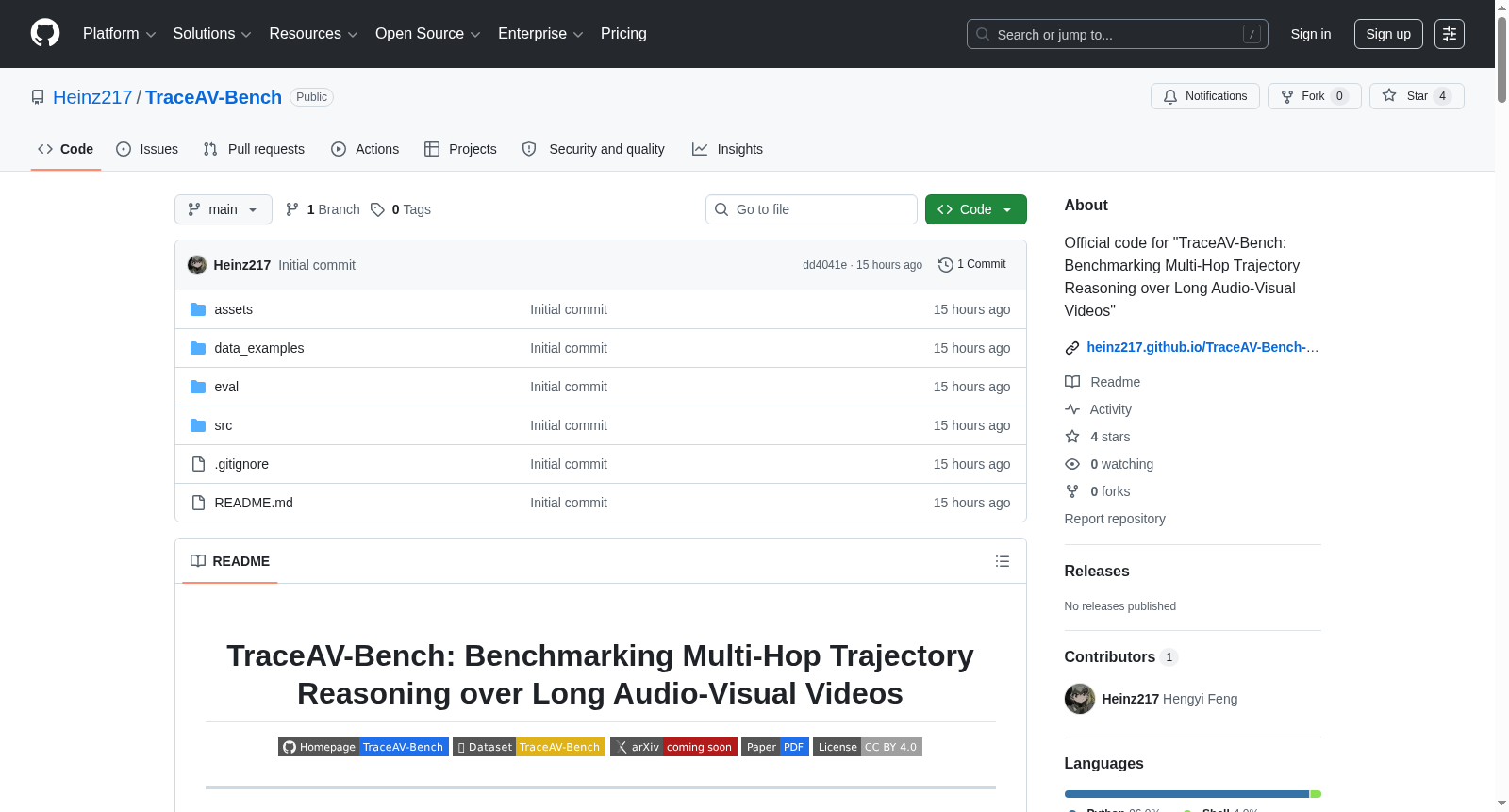
Task: Click the eye icon next to watching
Action: 1072,464
